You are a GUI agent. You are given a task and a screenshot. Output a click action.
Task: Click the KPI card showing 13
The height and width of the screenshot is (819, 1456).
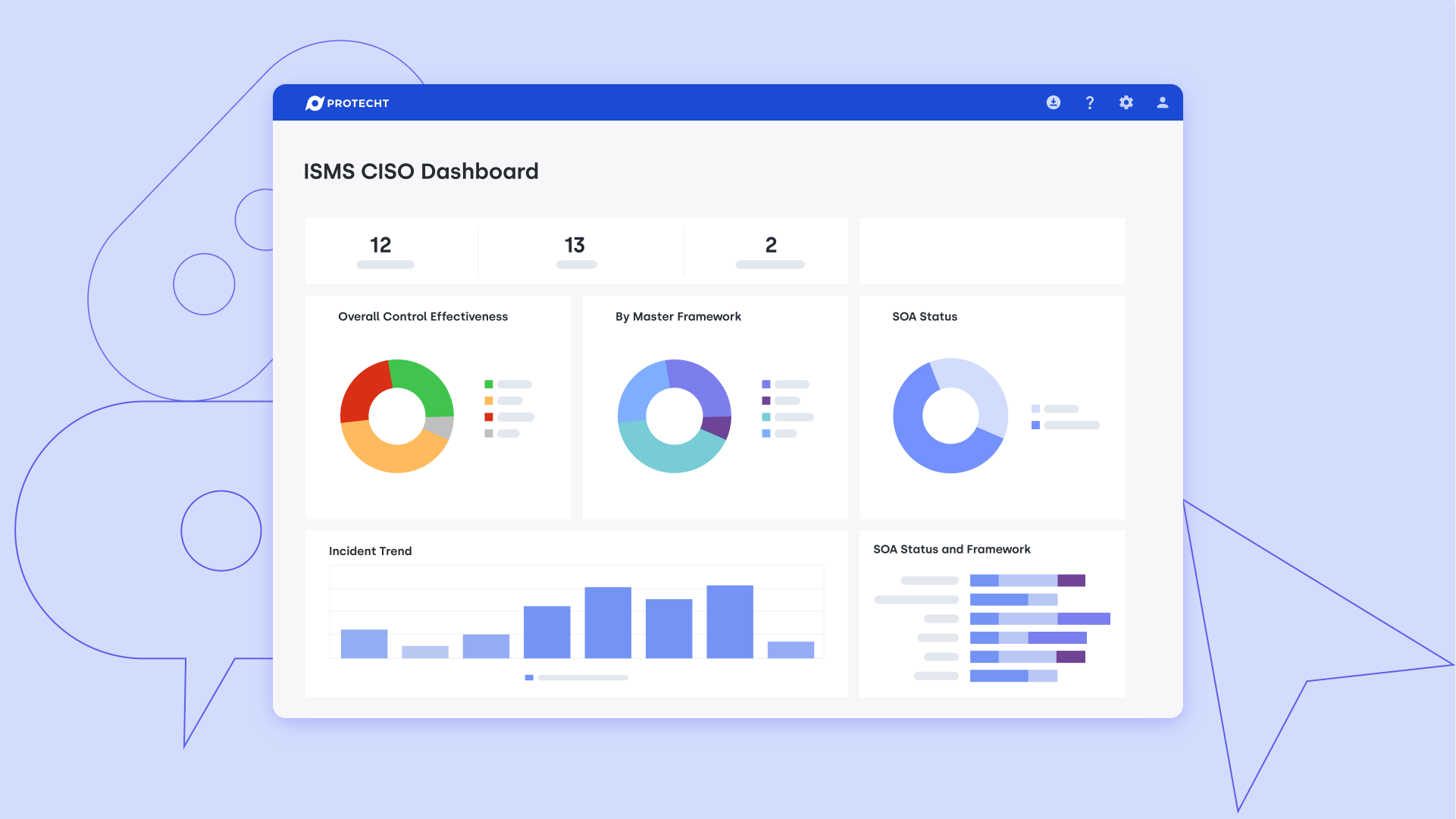click(x=575, y=246)
